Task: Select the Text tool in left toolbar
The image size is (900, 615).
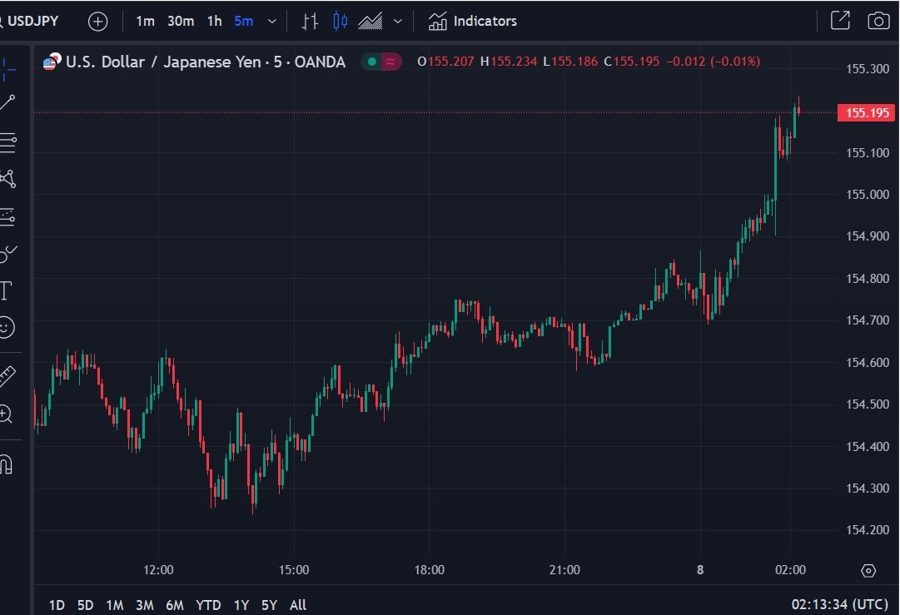Action: (6, 291)
